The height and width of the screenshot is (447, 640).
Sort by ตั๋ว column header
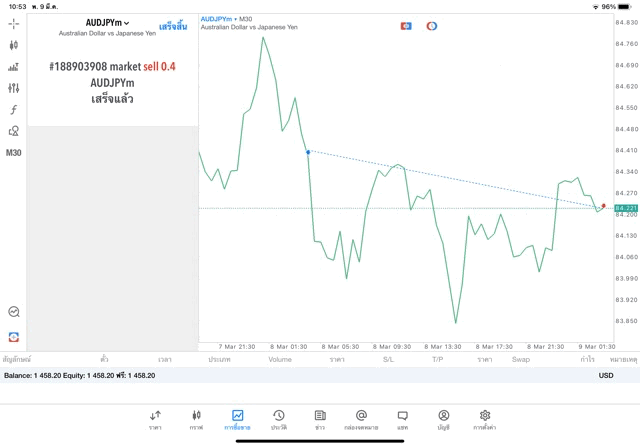tap(104, 359)
